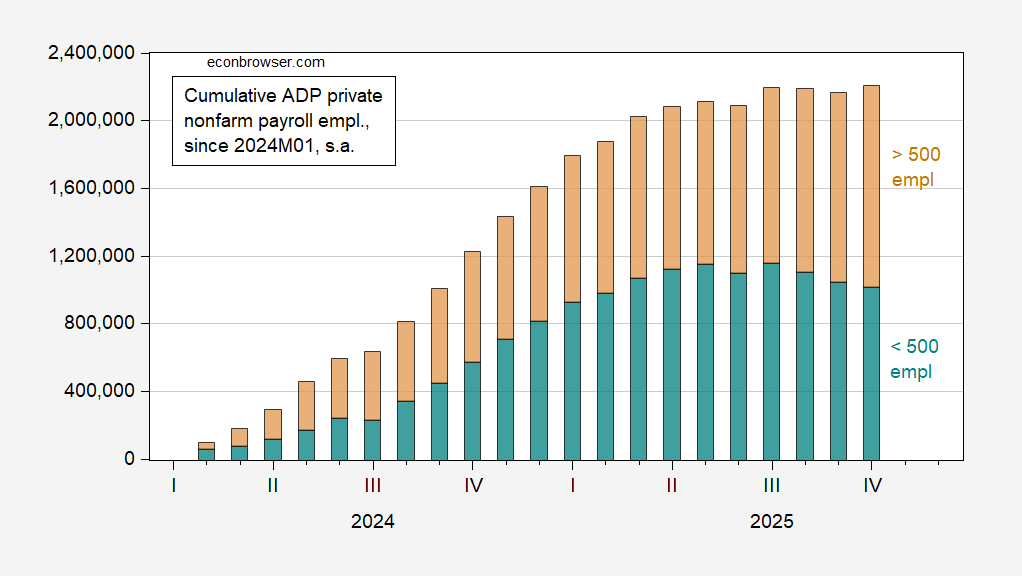Select the chart title legend box
The height and width of the screenshot is (576, 1022).
tap(284, 121)
